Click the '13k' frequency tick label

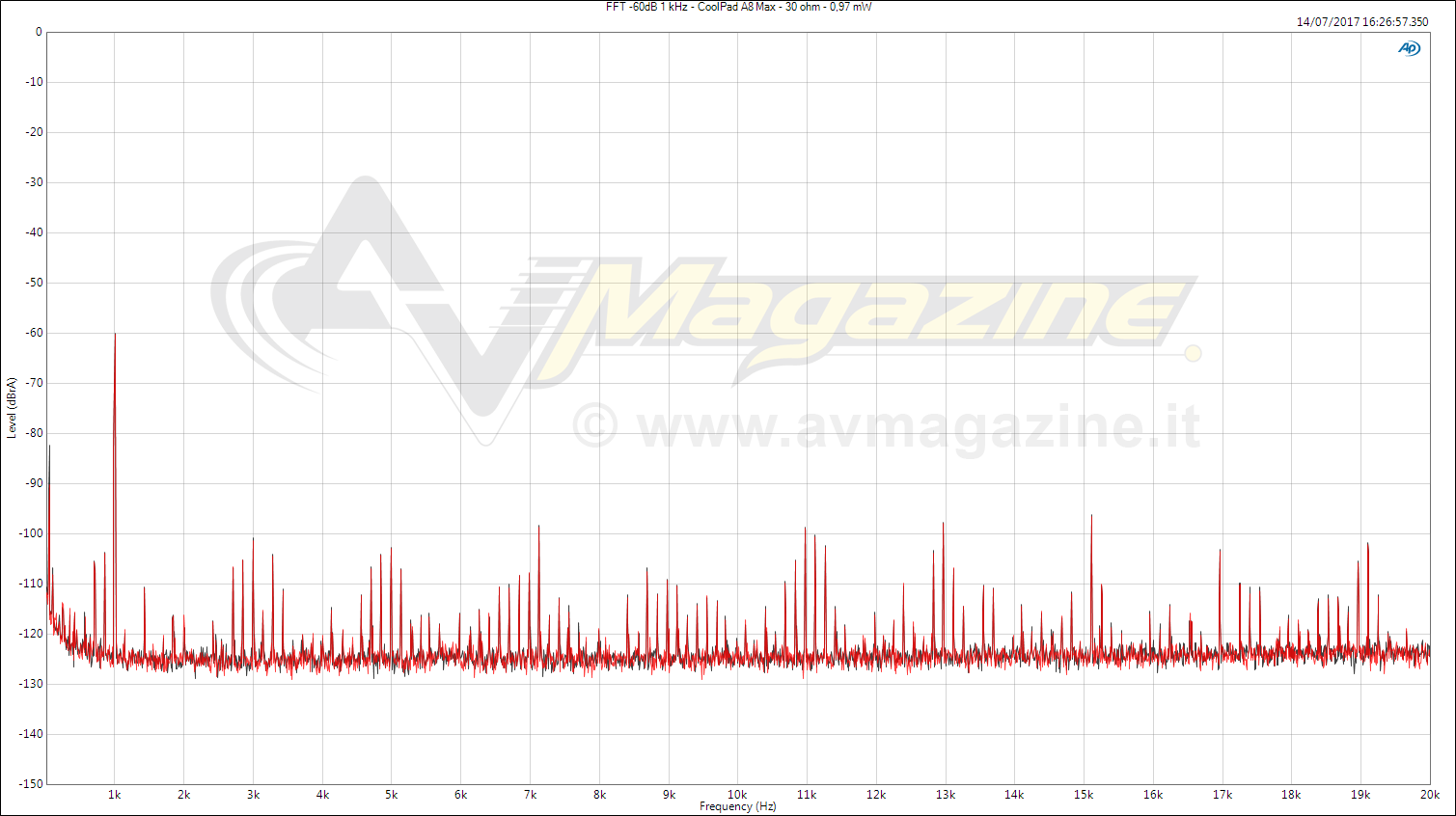[946, 795]
